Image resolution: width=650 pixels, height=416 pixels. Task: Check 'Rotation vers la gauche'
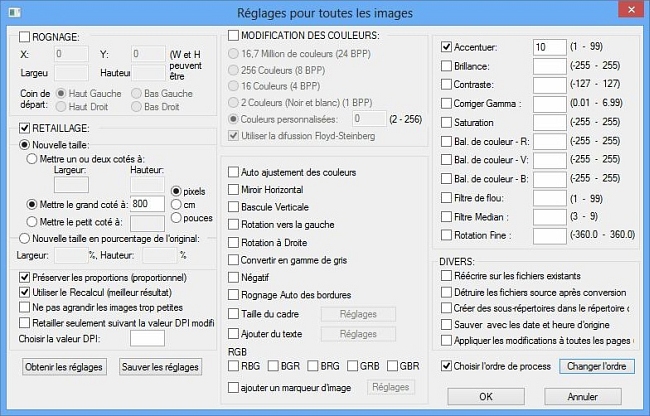pos(233,225)
